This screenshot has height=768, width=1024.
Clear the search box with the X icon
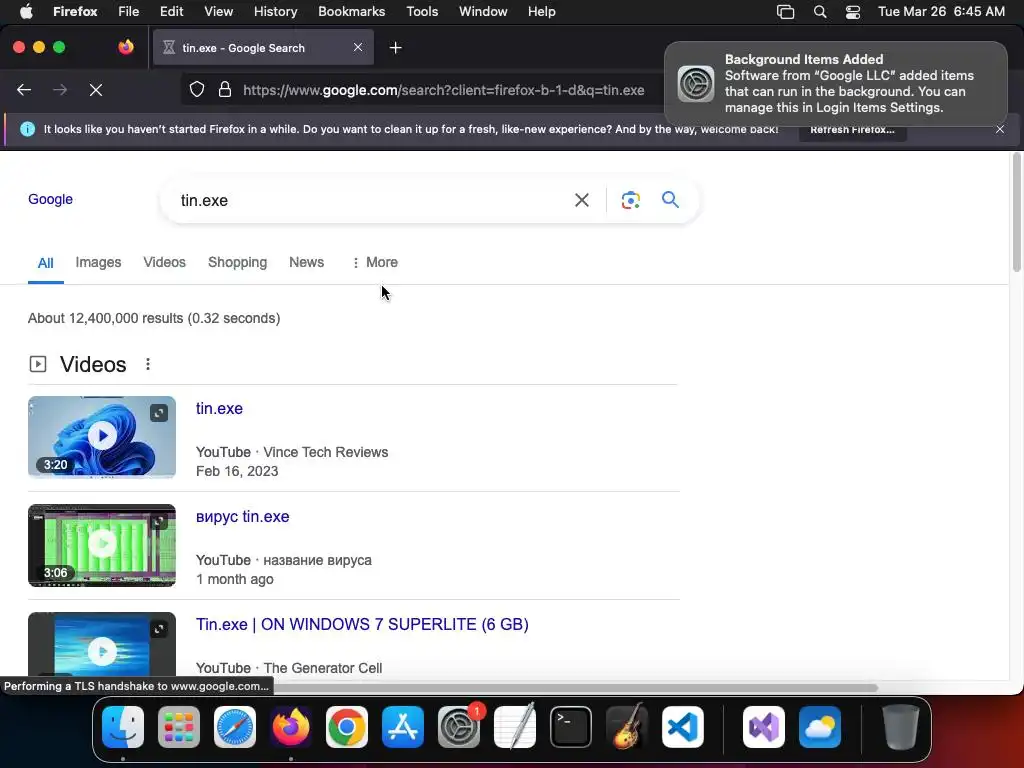[x=581, y=200]
